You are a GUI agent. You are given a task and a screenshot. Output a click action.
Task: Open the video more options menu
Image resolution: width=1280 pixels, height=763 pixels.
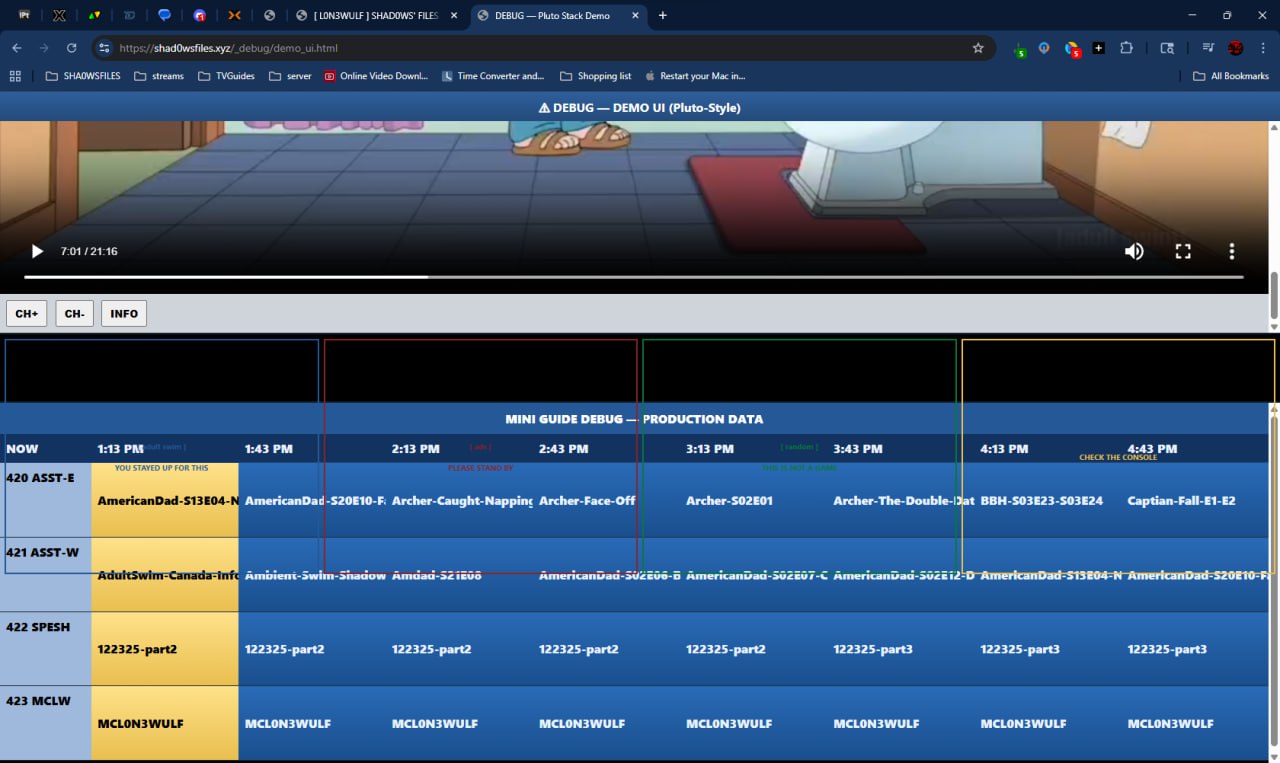pyautogui.click(x=1232, y=251)
